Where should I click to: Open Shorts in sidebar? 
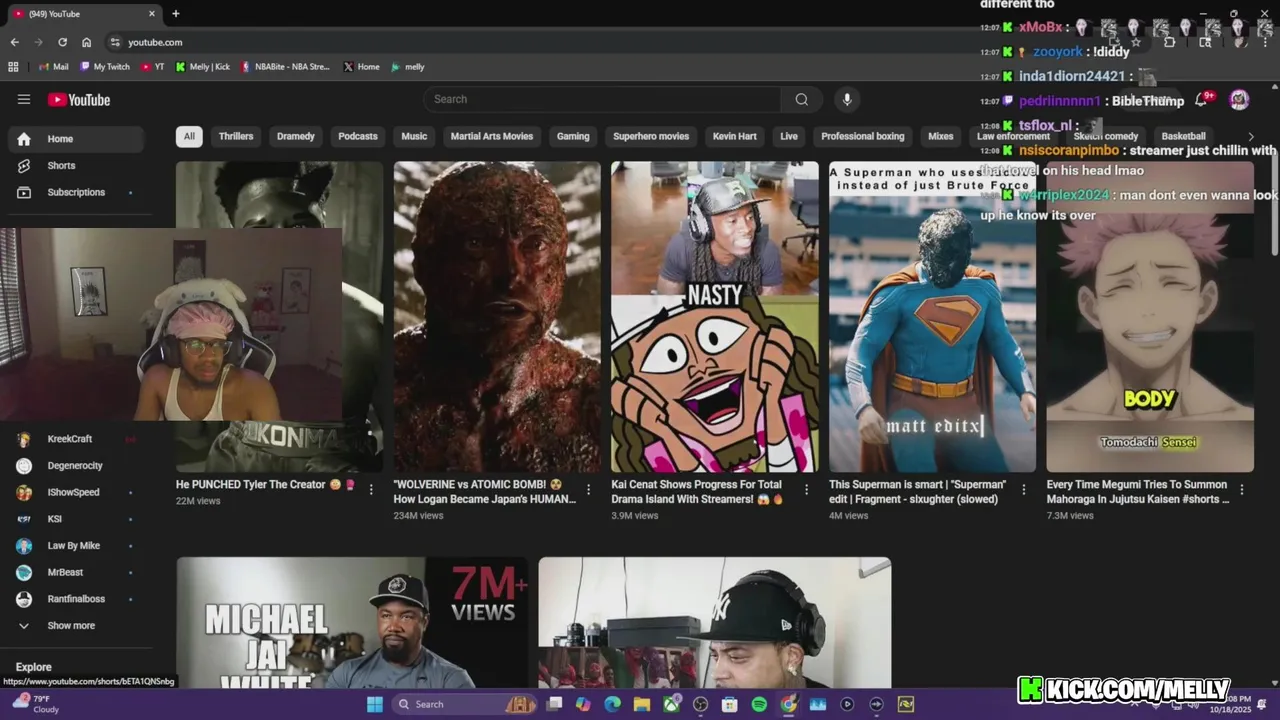pos(76,166)
